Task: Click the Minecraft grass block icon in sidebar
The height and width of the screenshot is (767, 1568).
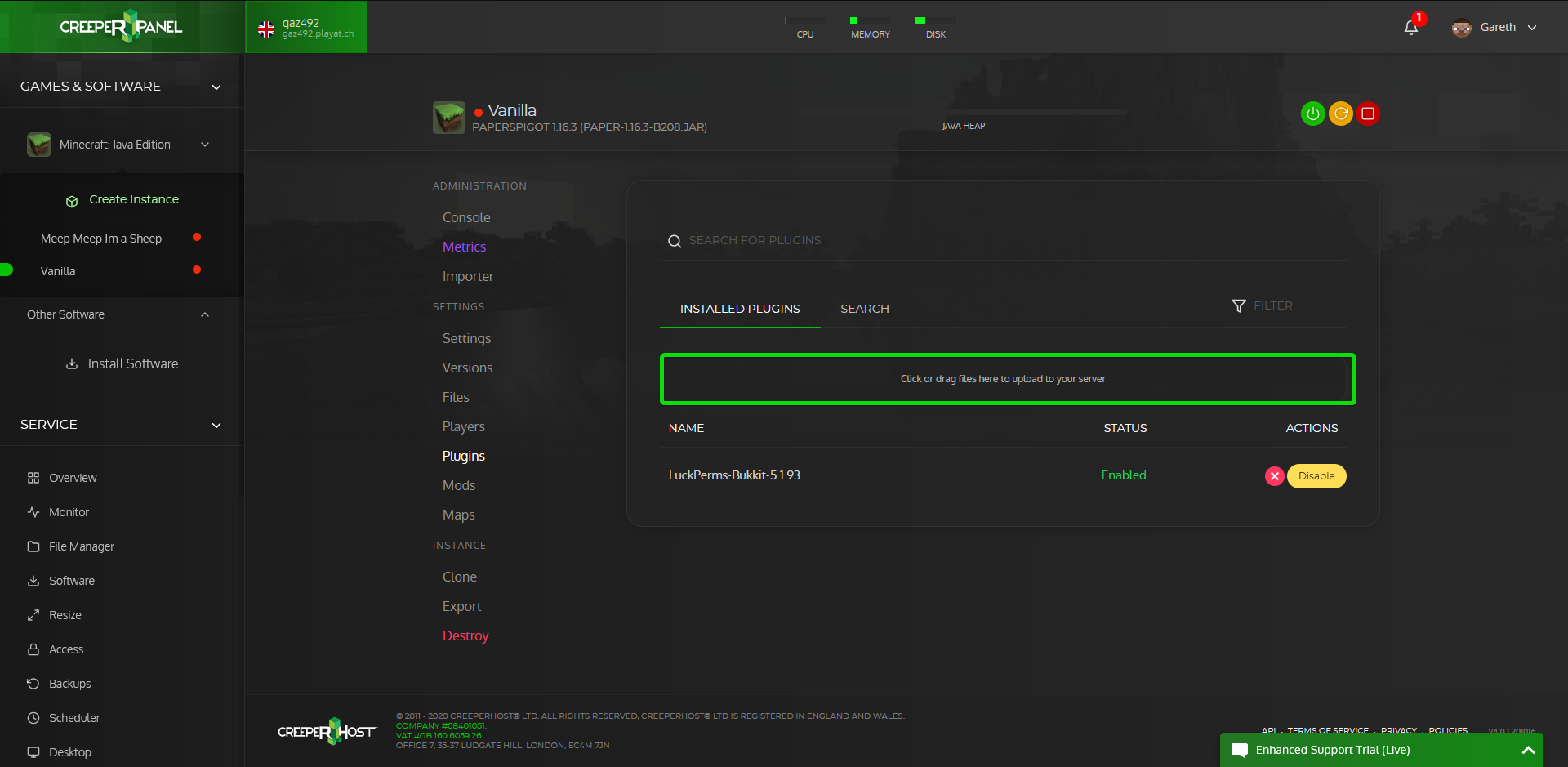Action: pyautogui.click(x=39, y=145)
